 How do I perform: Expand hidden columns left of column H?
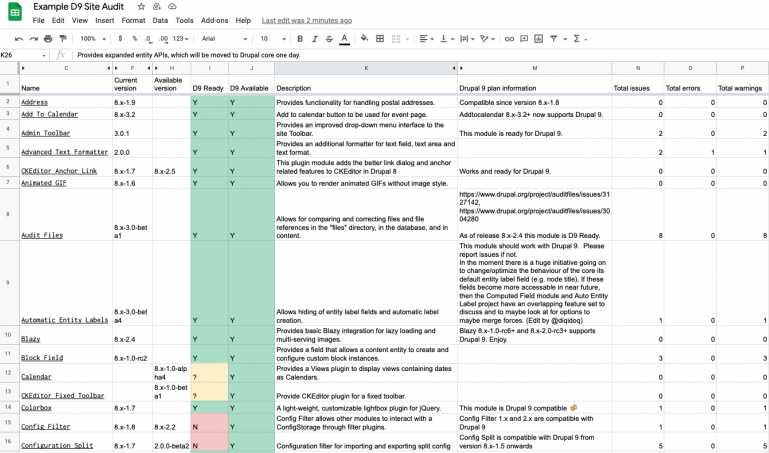pyautogui.click(x=156, y=68)
